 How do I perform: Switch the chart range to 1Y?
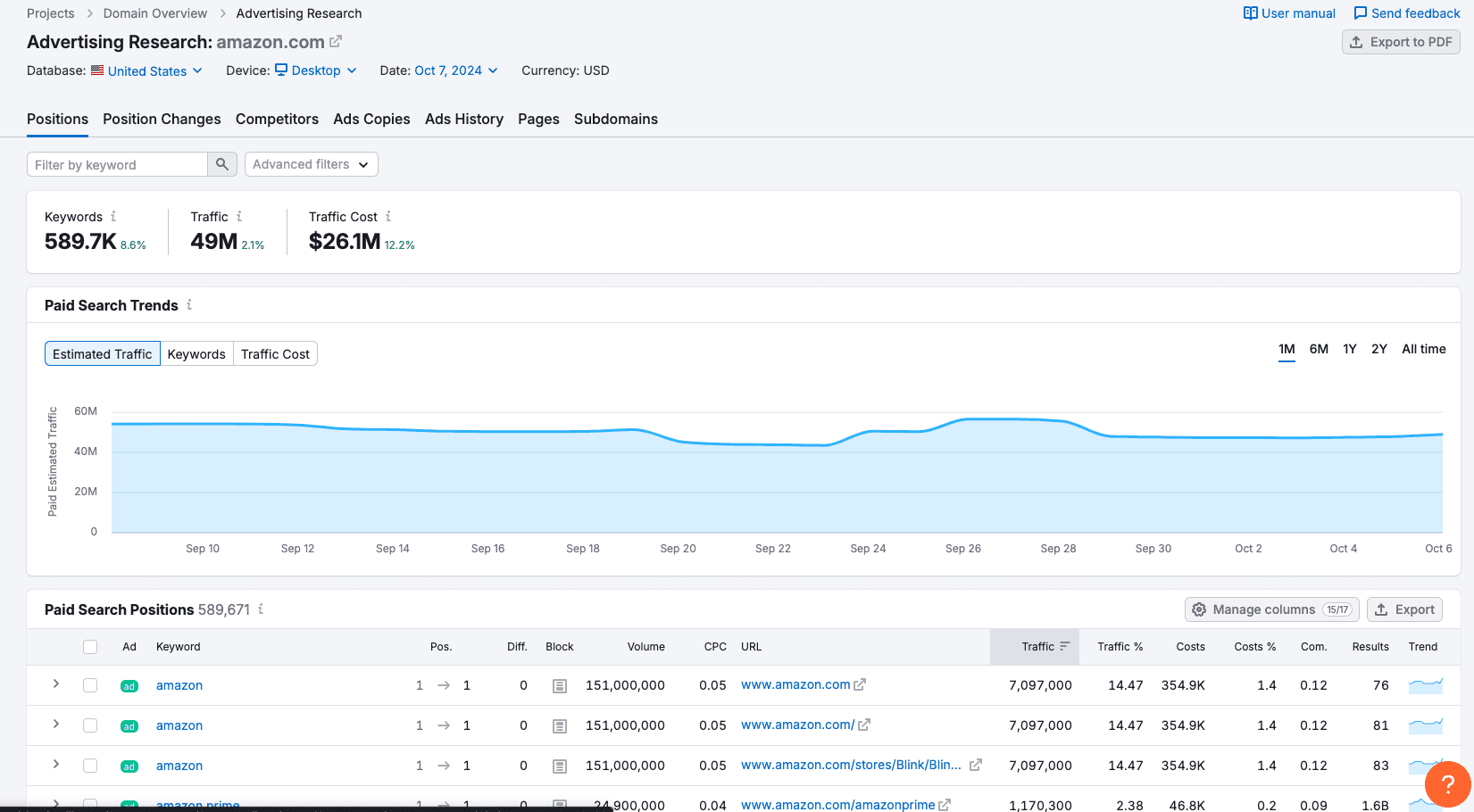1350,349
